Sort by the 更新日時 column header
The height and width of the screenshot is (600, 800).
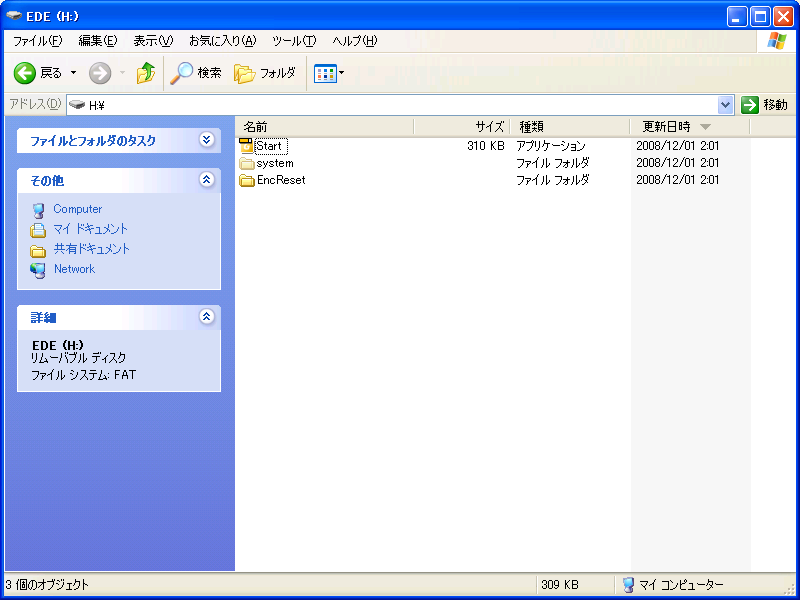click(690, 127)
